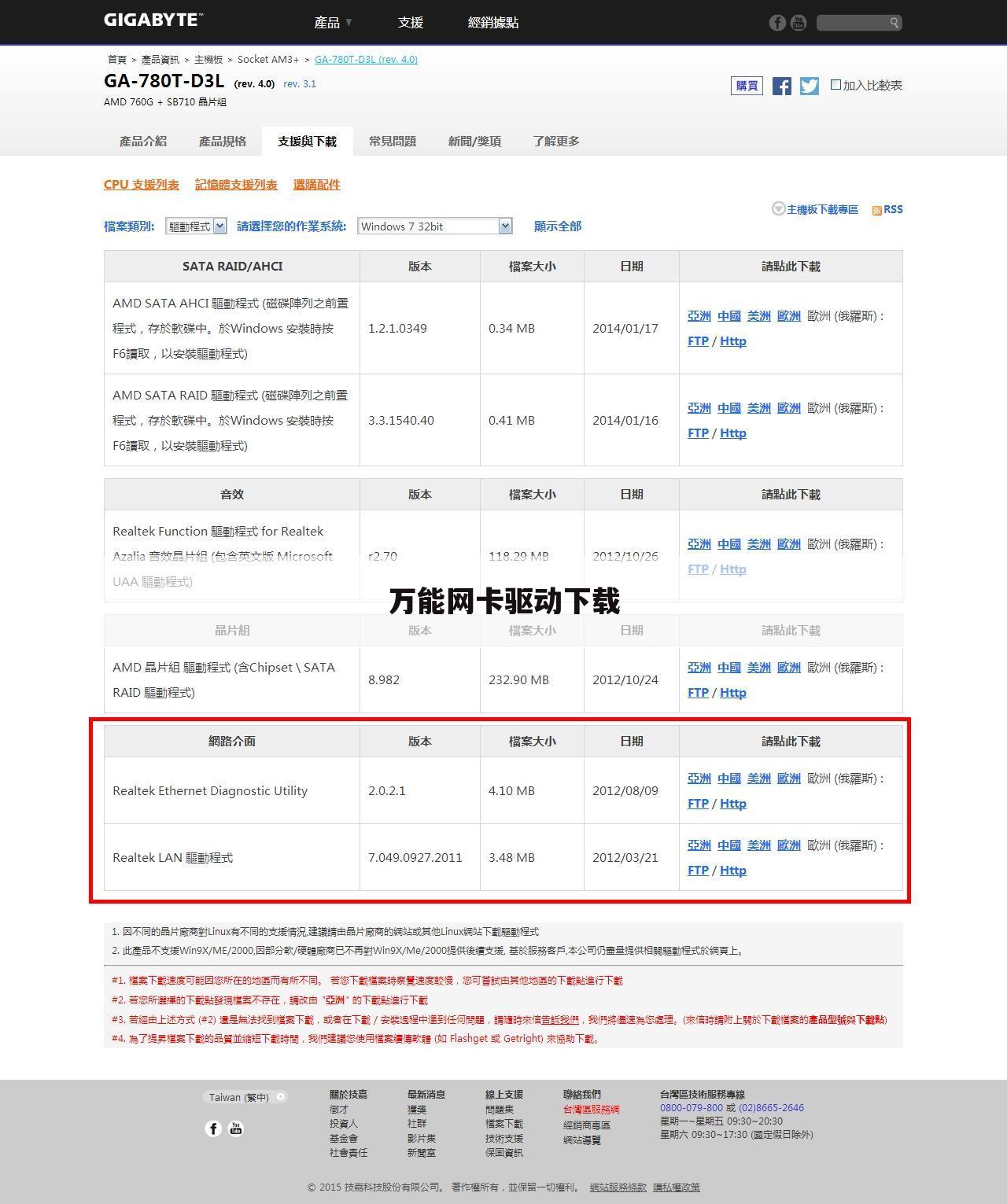
Task: Click footer 經銷商專區 link
Action: point(587,1125)
